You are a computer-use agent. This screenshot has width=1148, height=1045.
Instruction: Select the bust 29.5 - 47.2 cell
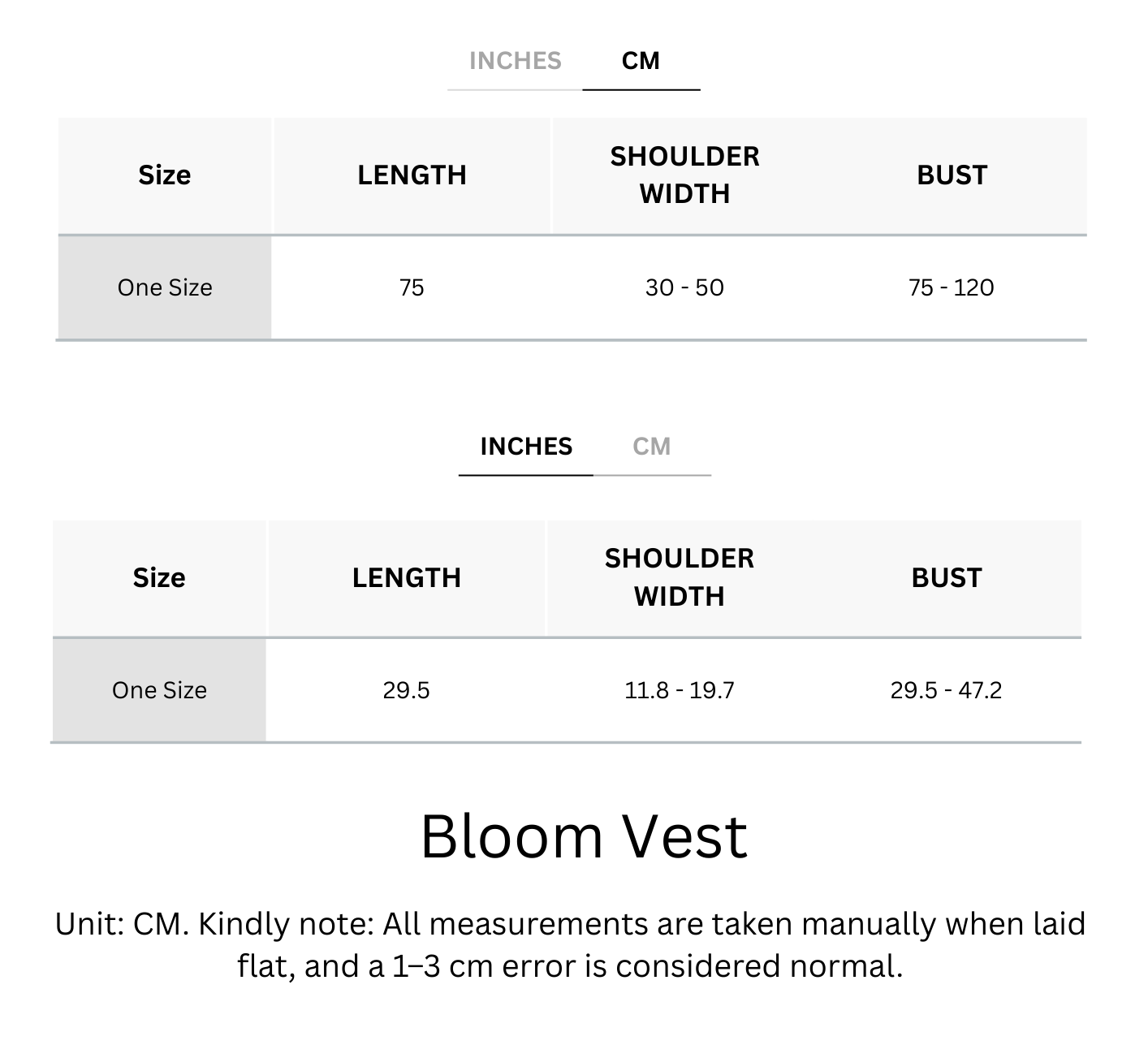(946, 690)
